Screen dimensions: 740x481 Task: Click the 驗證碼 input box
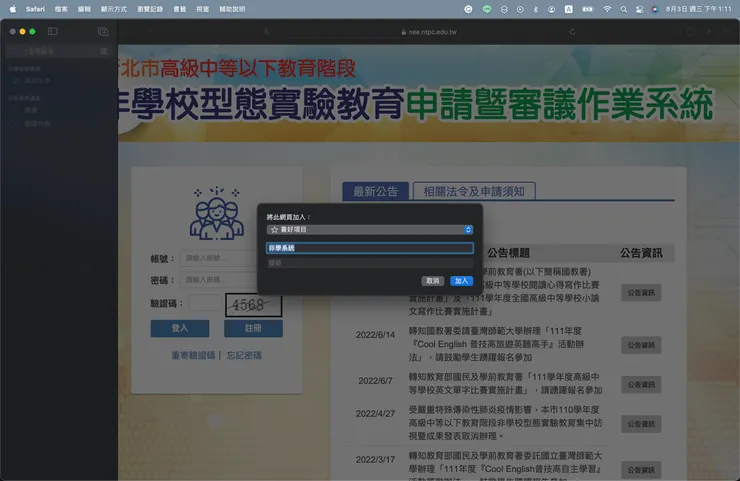205,303
